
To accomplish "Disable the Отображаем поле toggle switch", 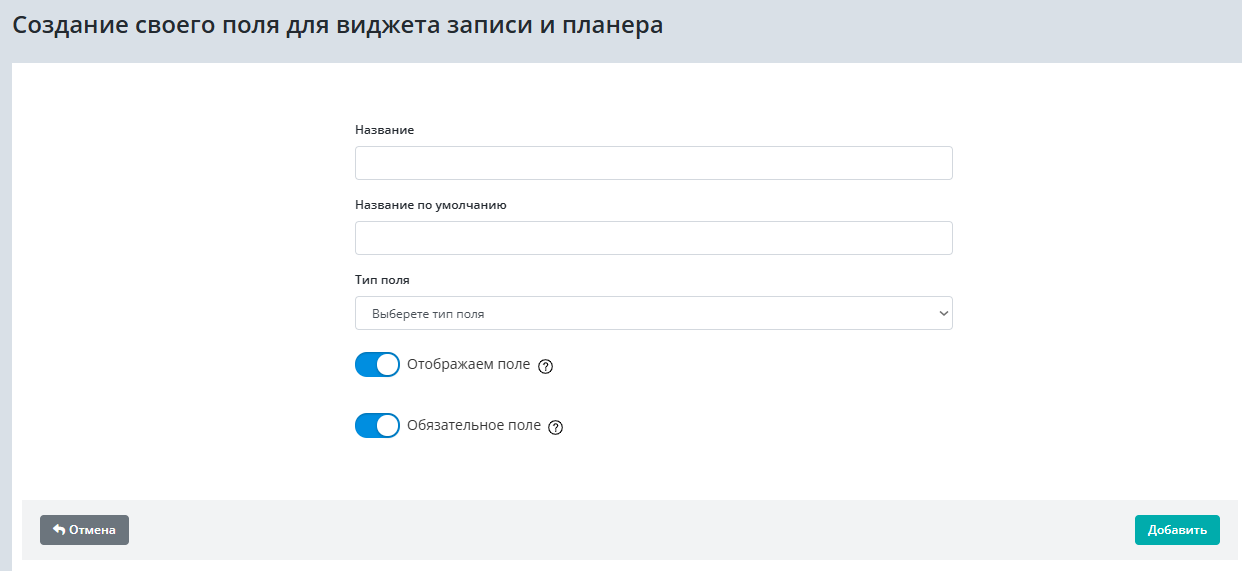I will (377, 365).
